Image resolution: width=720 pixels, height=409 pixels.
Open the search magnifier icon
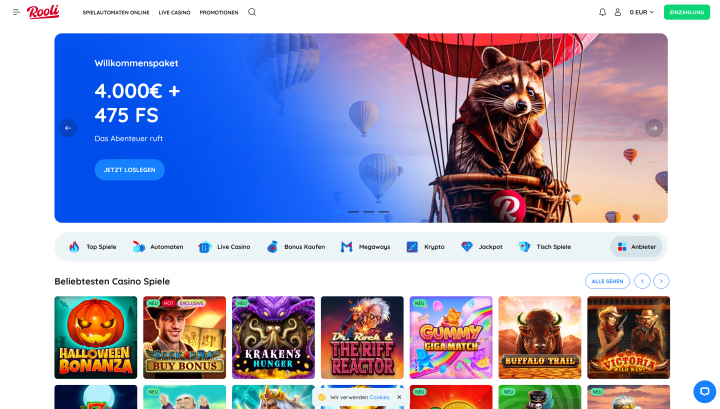coord(252,12)
